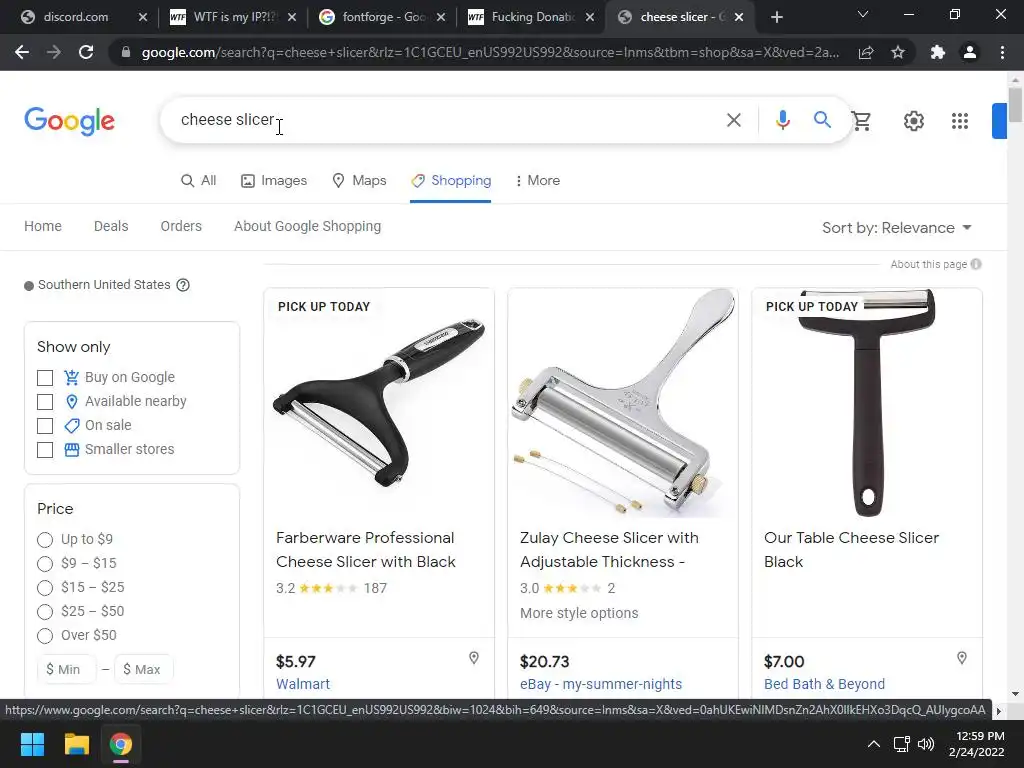Open Google settings gear icon

pos(914,121)
